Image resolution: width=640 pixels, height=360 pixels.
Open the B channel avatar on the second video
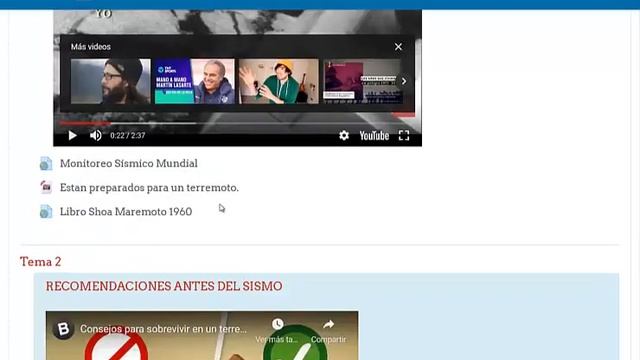[x=63, y=329]
